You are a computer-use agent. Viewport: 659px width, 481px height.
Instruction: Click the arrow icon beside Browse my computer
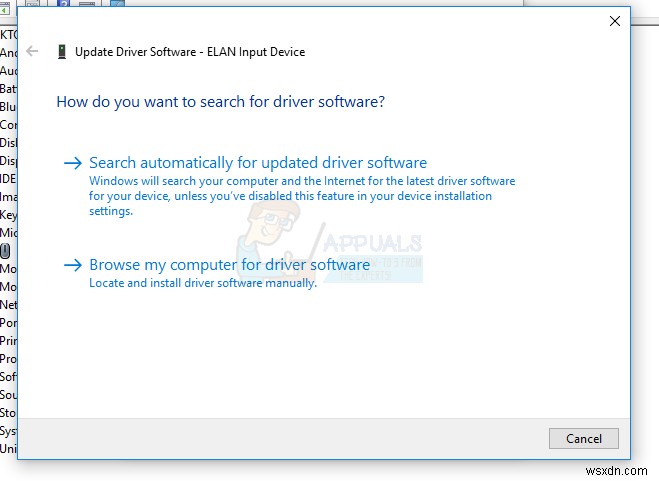[x=73, y=265]
